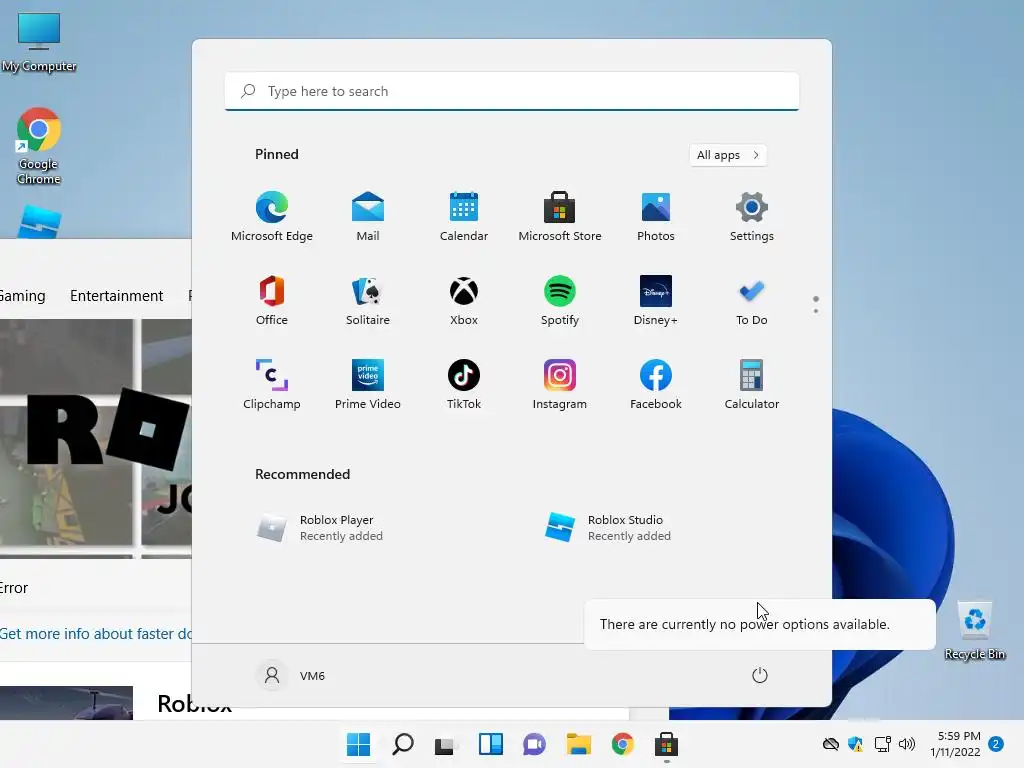Open recently added Roblox Player

[x=320, y=528]
